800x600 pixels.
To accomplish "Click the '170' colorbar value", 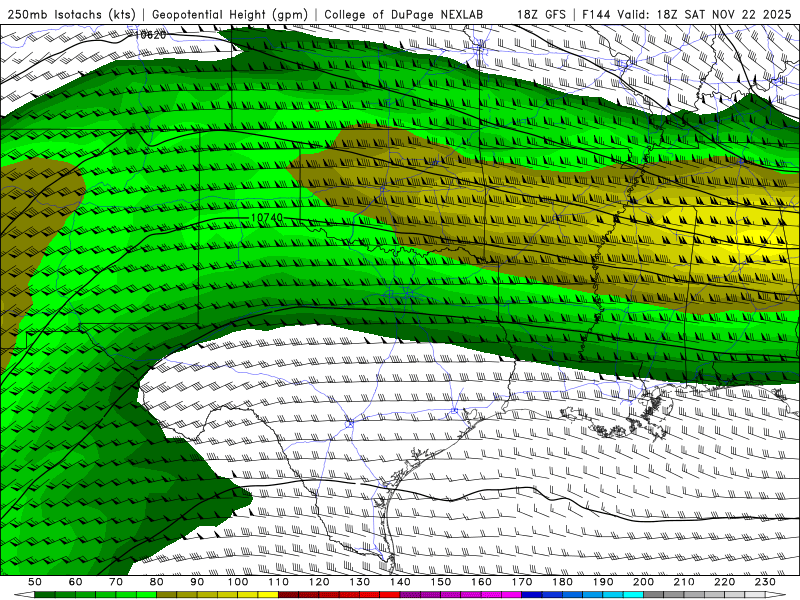I will point(522,582).
